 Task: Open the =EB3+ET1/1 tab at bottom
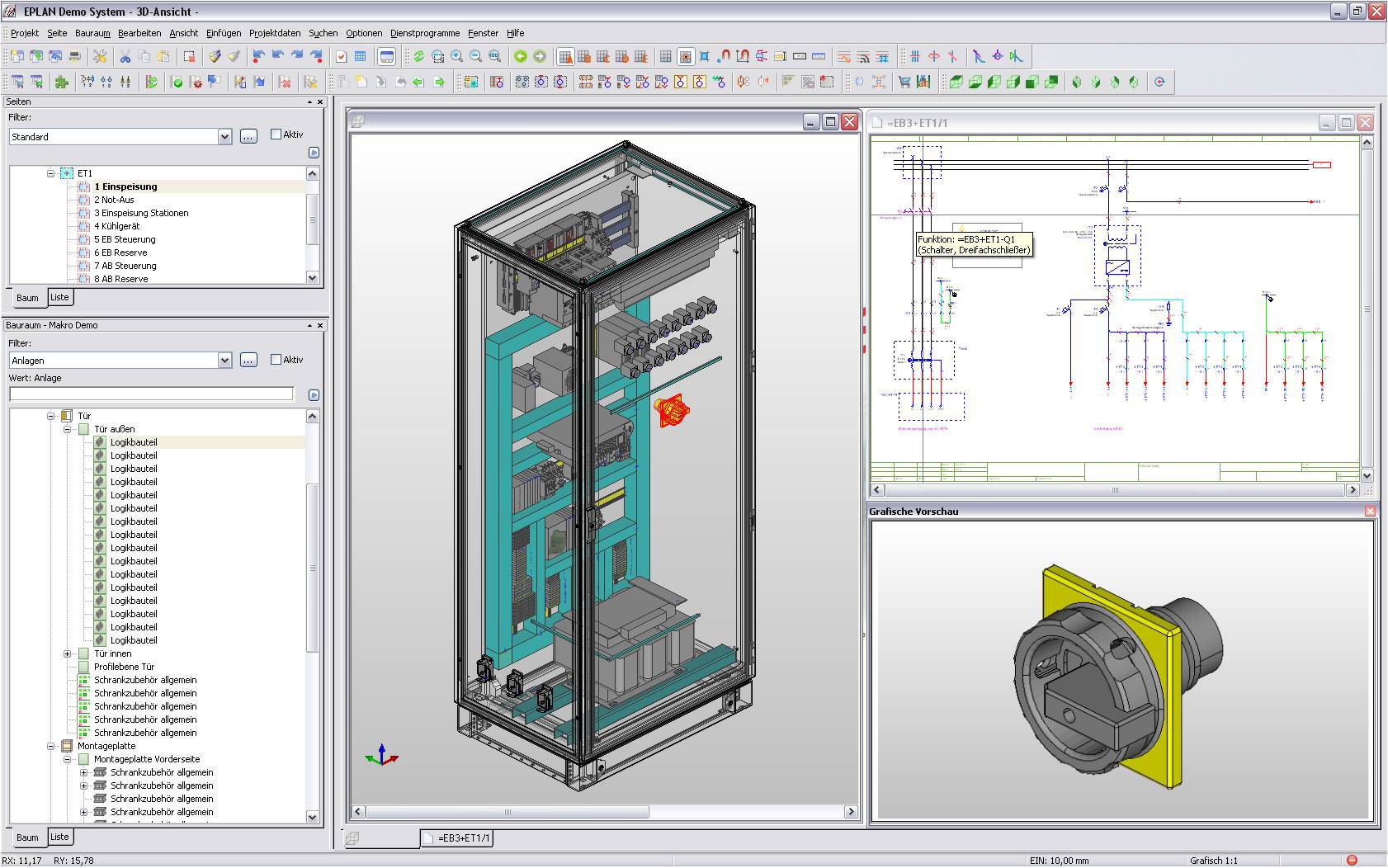pyautogui.click(x=459, y=838)
